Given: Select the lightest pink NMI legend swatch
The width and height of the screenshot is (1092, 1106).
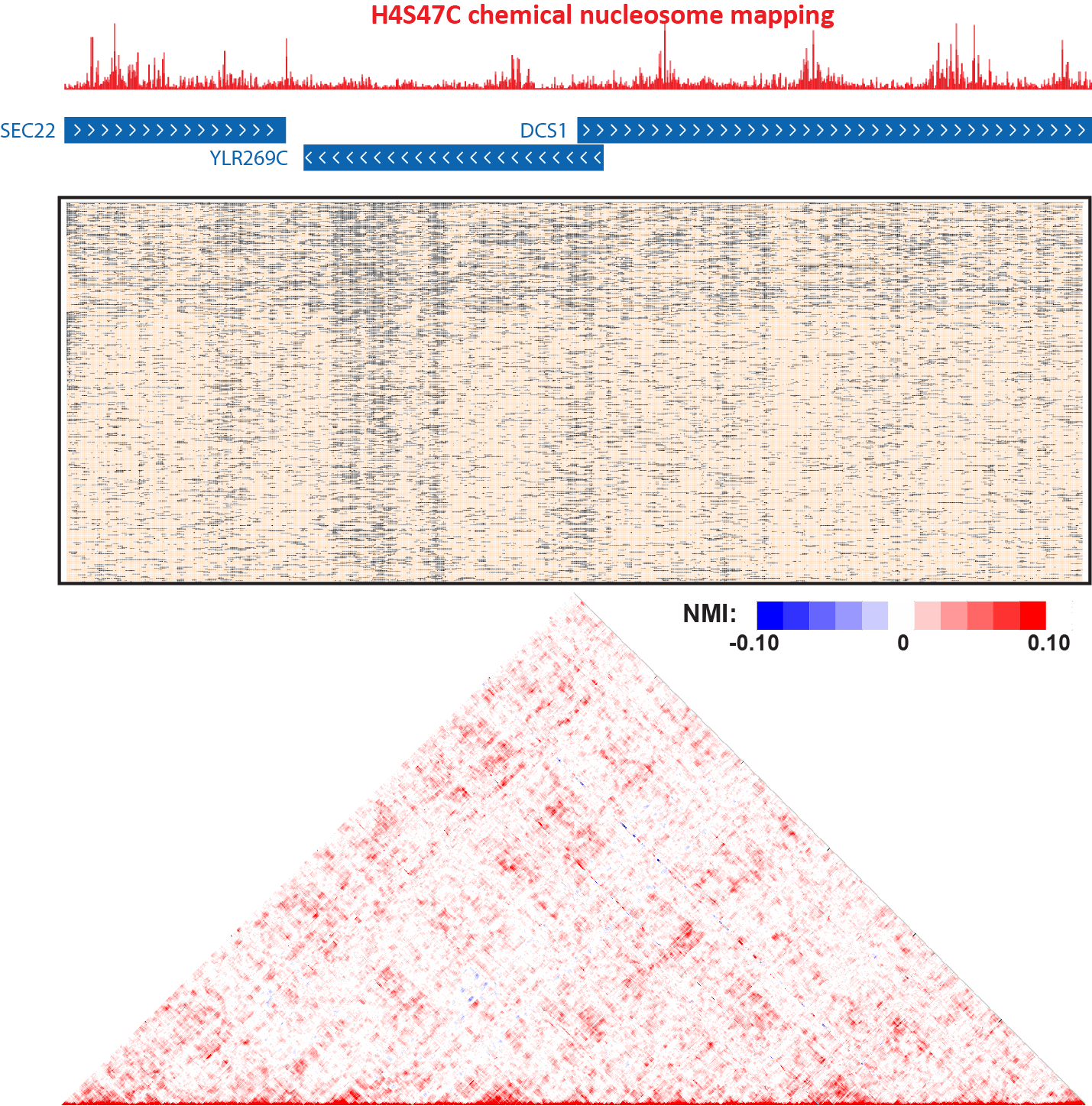Looking at the screenshot, I should [927, 615].
